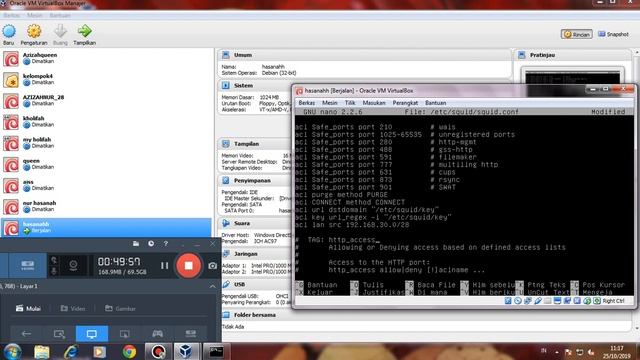Select the AZIZAHNUR_28 virtual machine
This screenshot has height=360, width=640.
pos(106,101)
